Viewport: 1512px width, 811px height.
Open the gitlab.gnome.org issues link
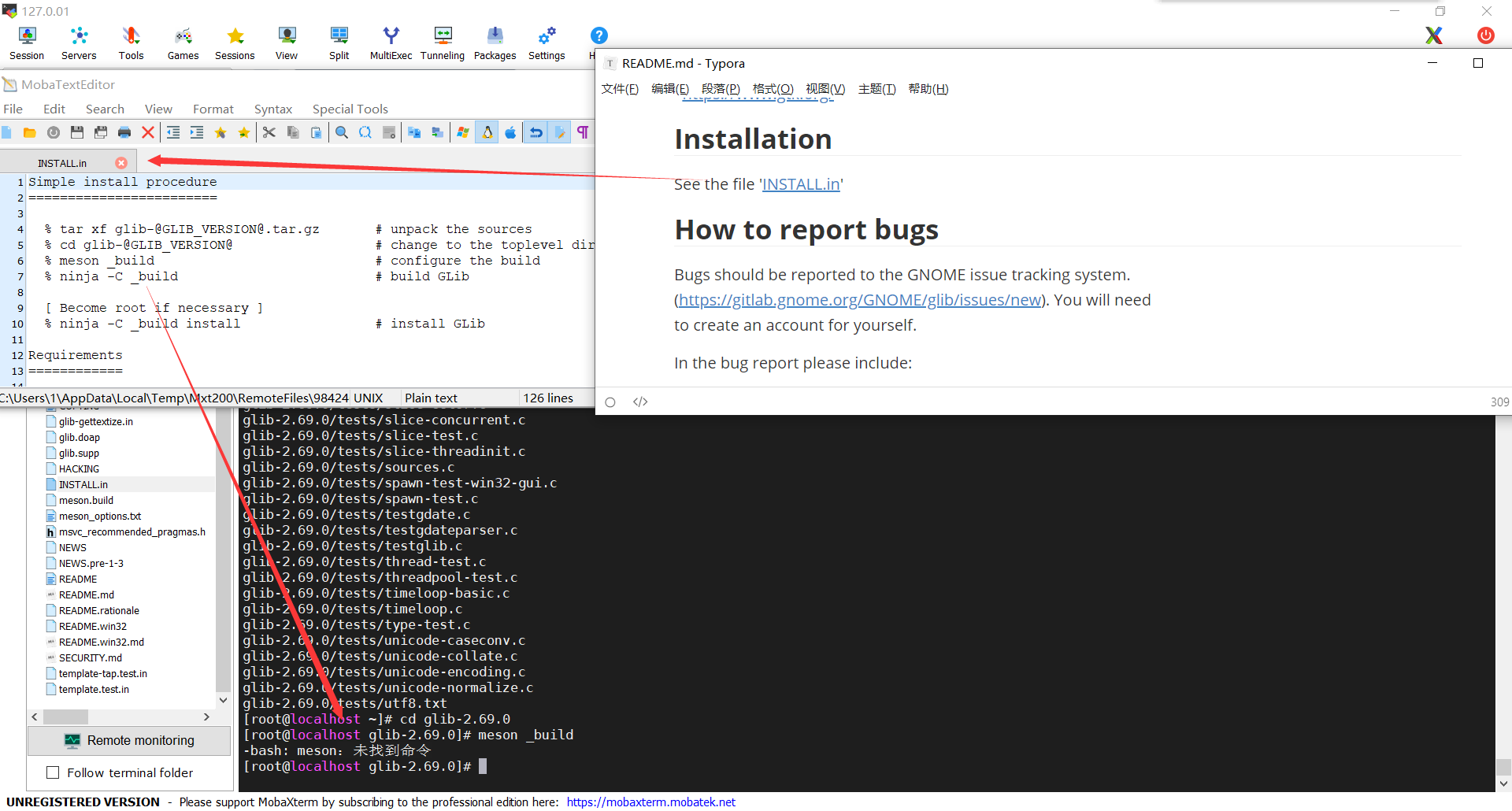pyautogui.click(x=860, y=300)
